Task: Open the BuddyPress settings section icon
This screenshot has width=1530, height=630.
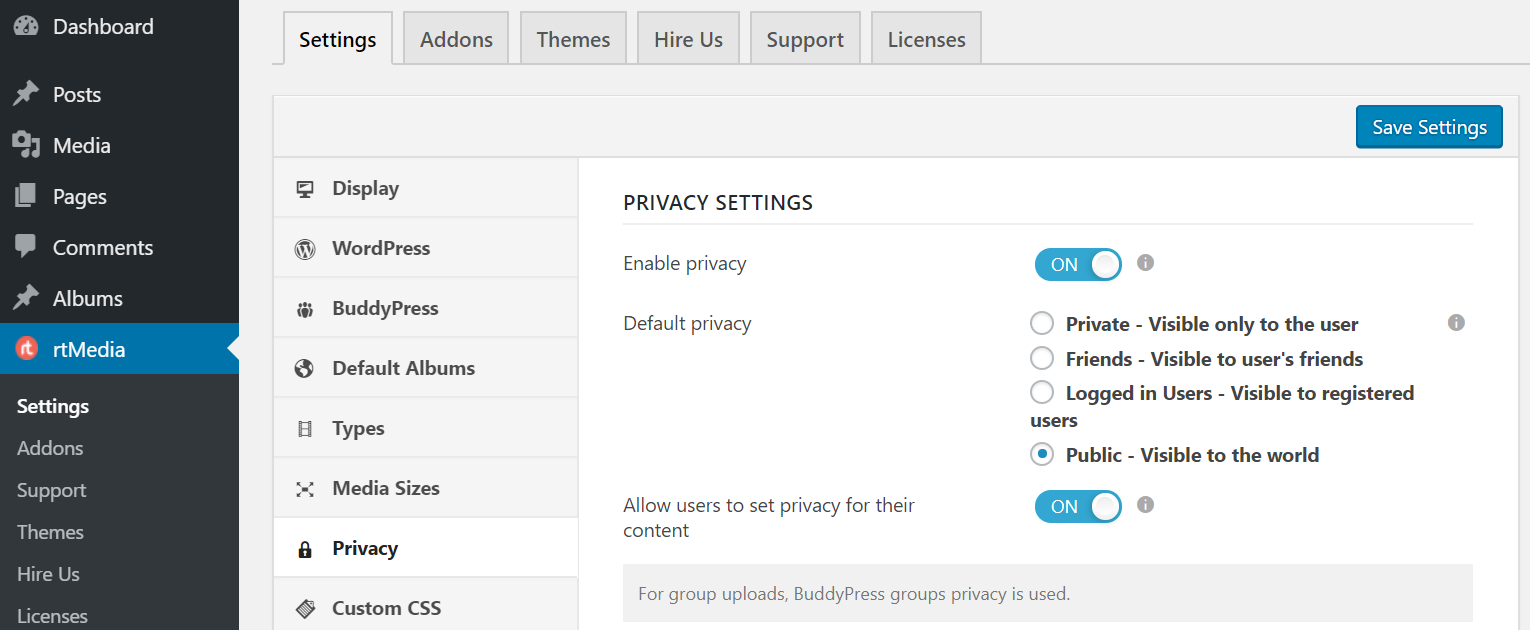Action: point(304,308)
